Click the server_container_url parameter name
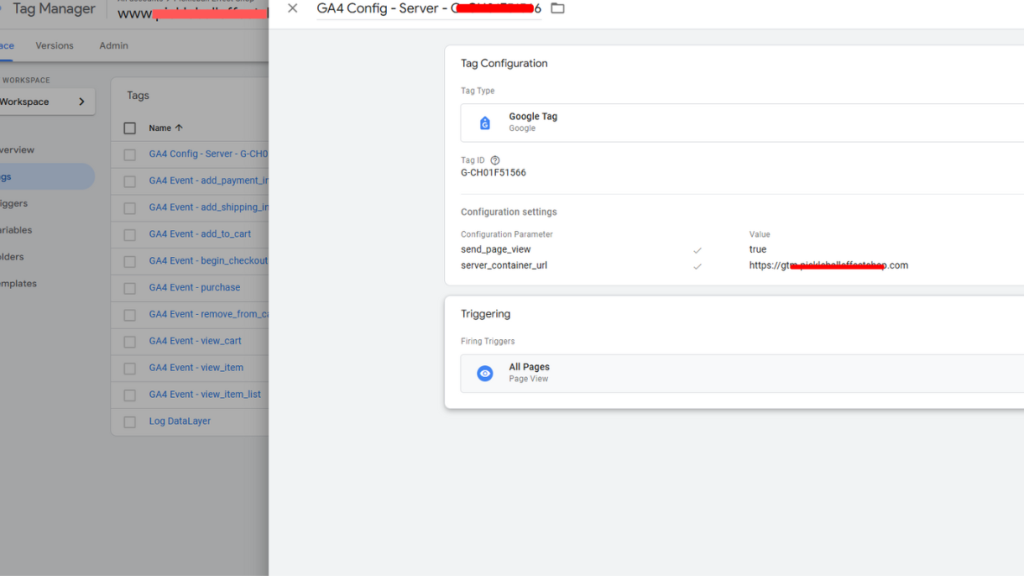 pyautogui.click(x=504, y=265)
